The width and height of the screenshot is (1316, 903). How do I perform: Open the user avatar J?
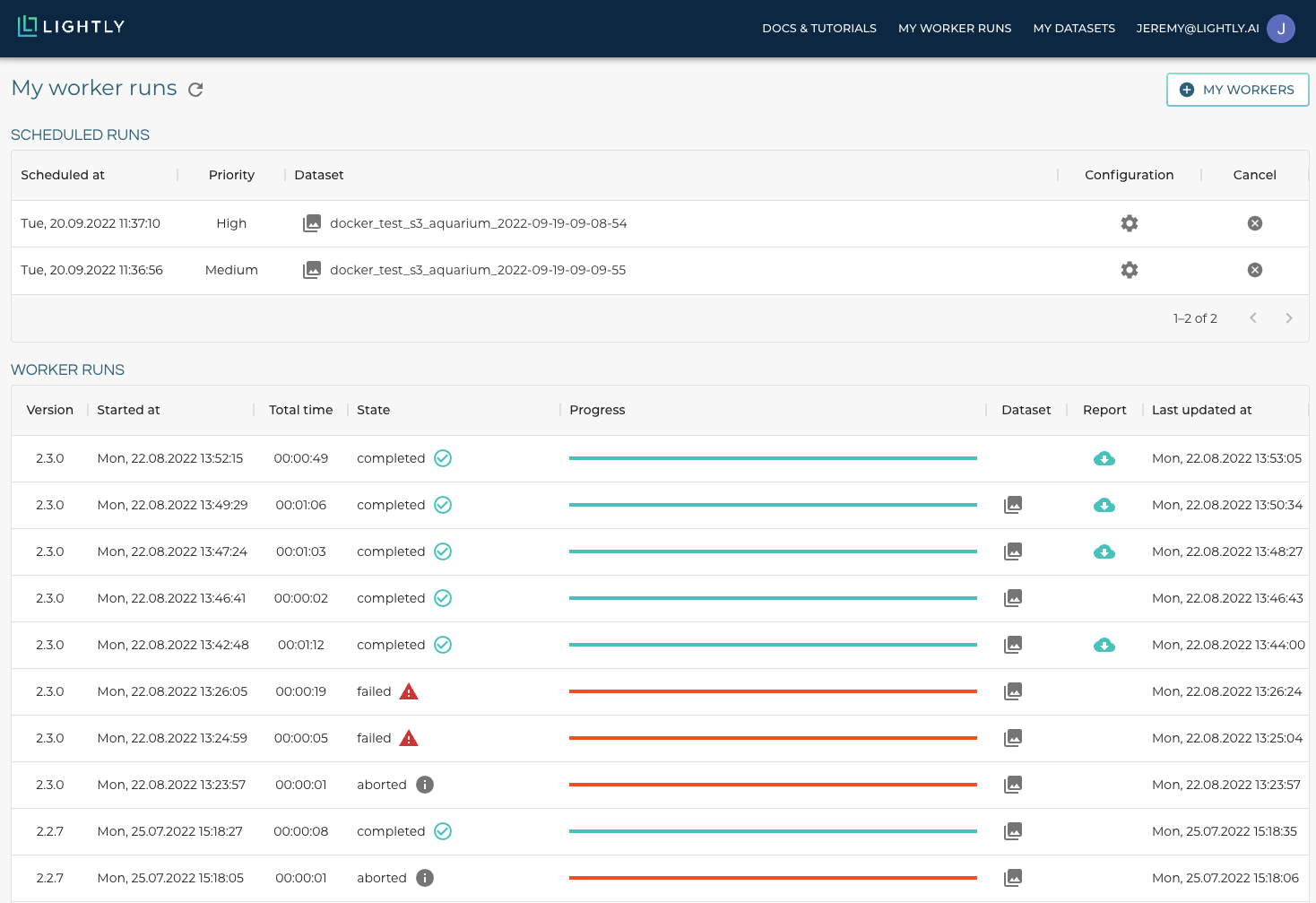1281,29
